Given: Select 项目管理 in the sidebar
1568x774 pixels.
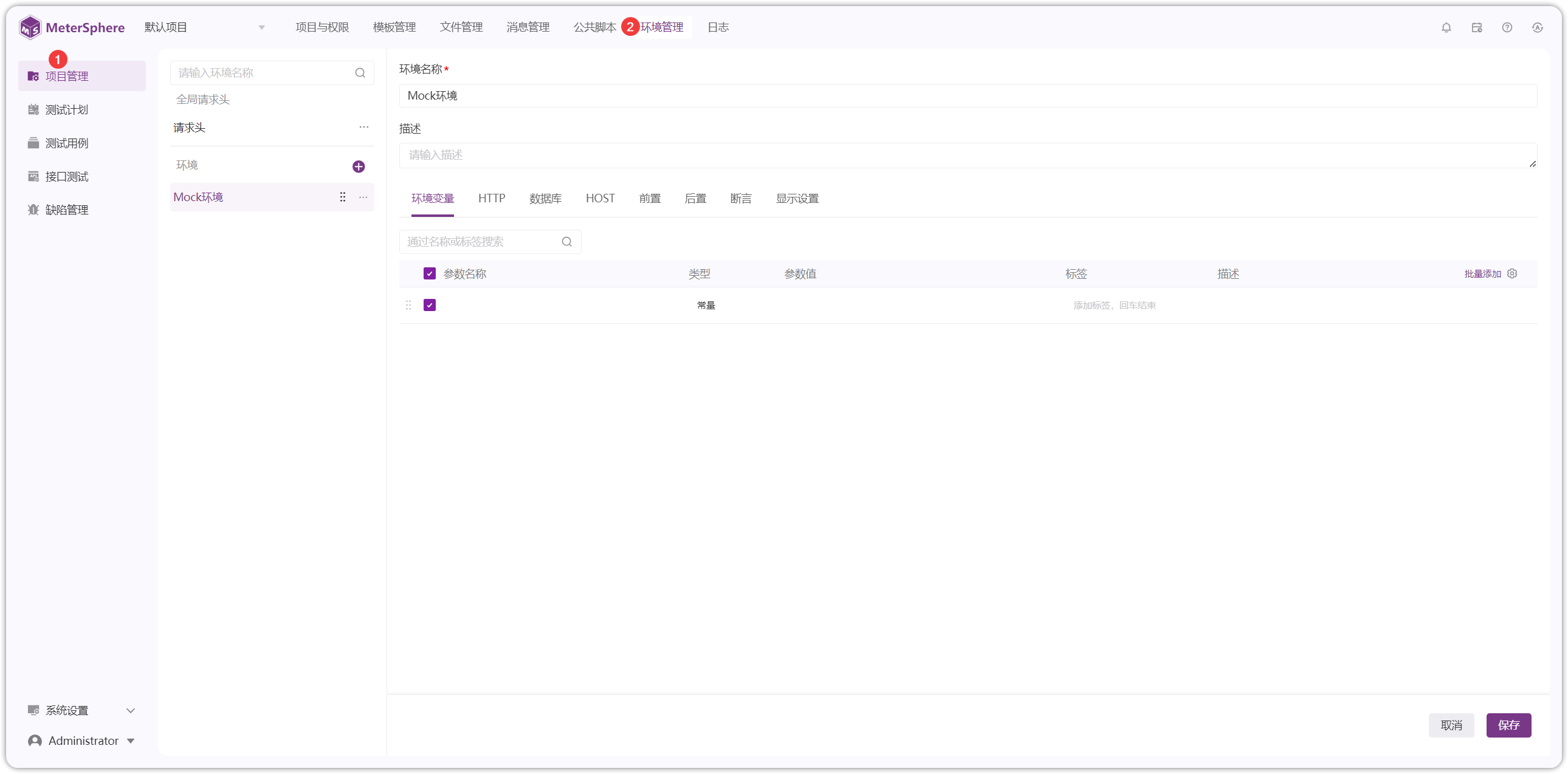Looking at the screenshot, I should click(x=81, y=76).
